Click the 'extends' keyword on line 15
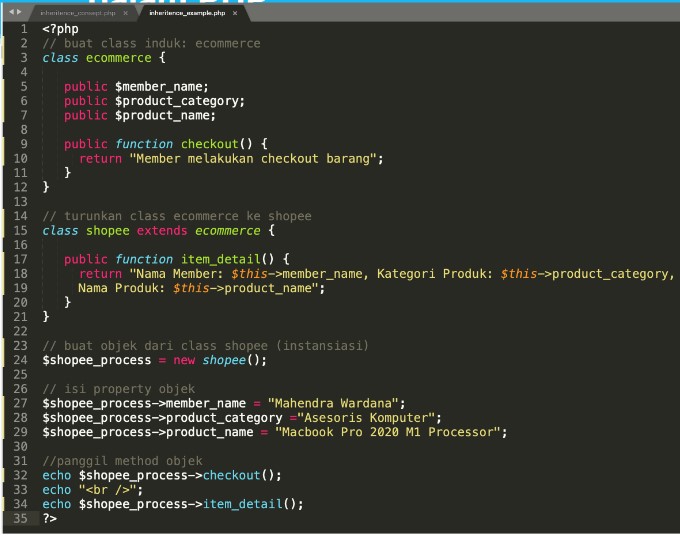This screenshot has width=680, height=536. 162,230
